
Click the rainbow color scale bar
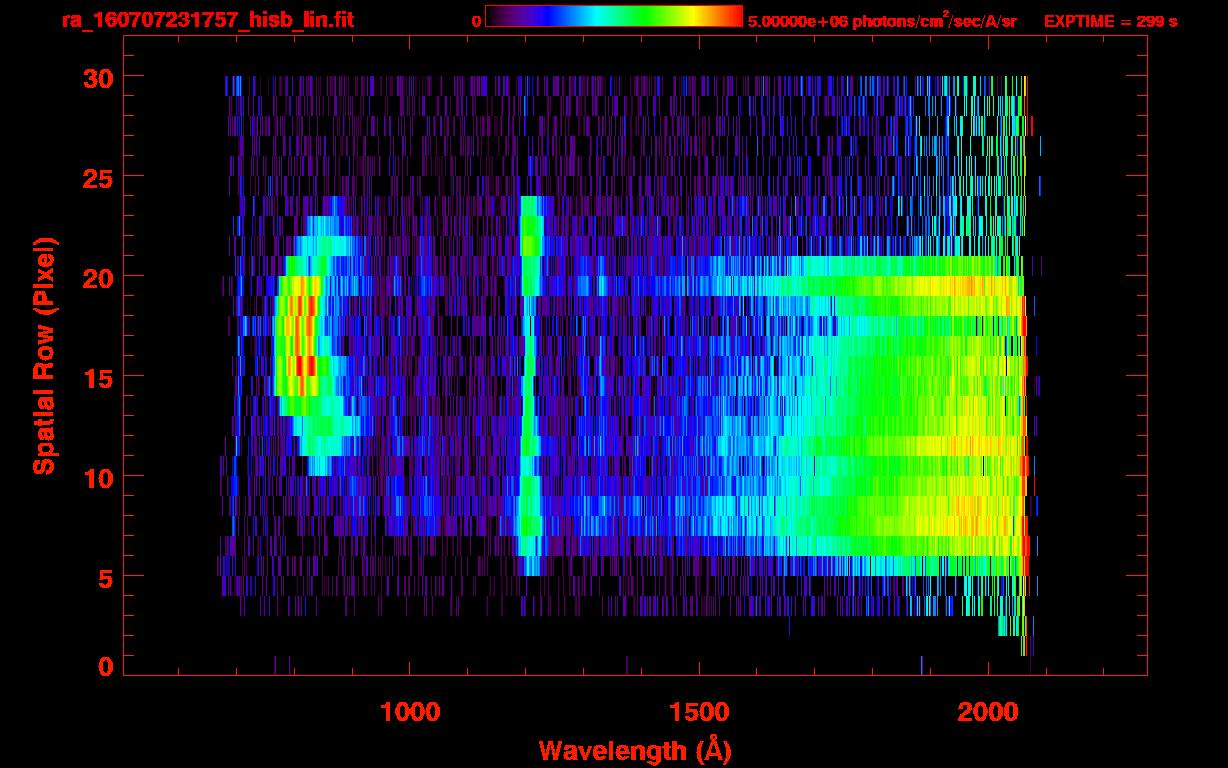614,16
